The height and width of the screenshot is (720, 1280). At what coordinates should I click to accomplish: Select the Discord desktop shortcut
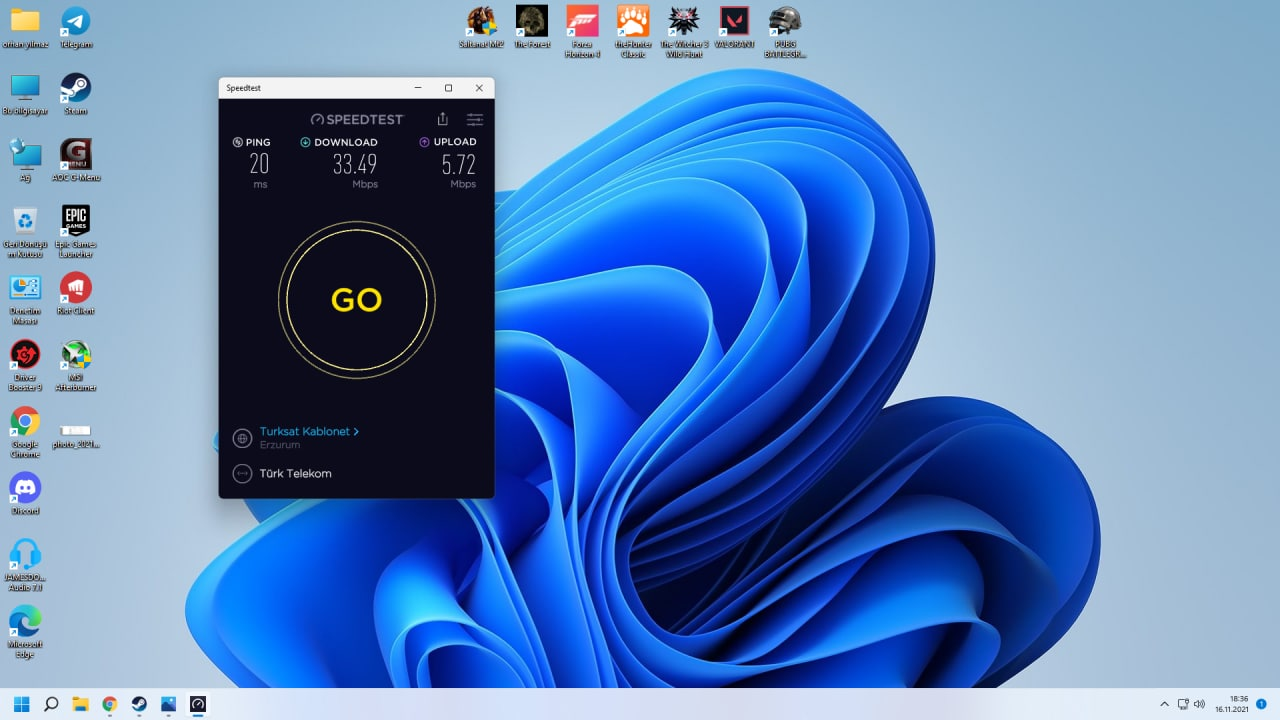[25, 488]
